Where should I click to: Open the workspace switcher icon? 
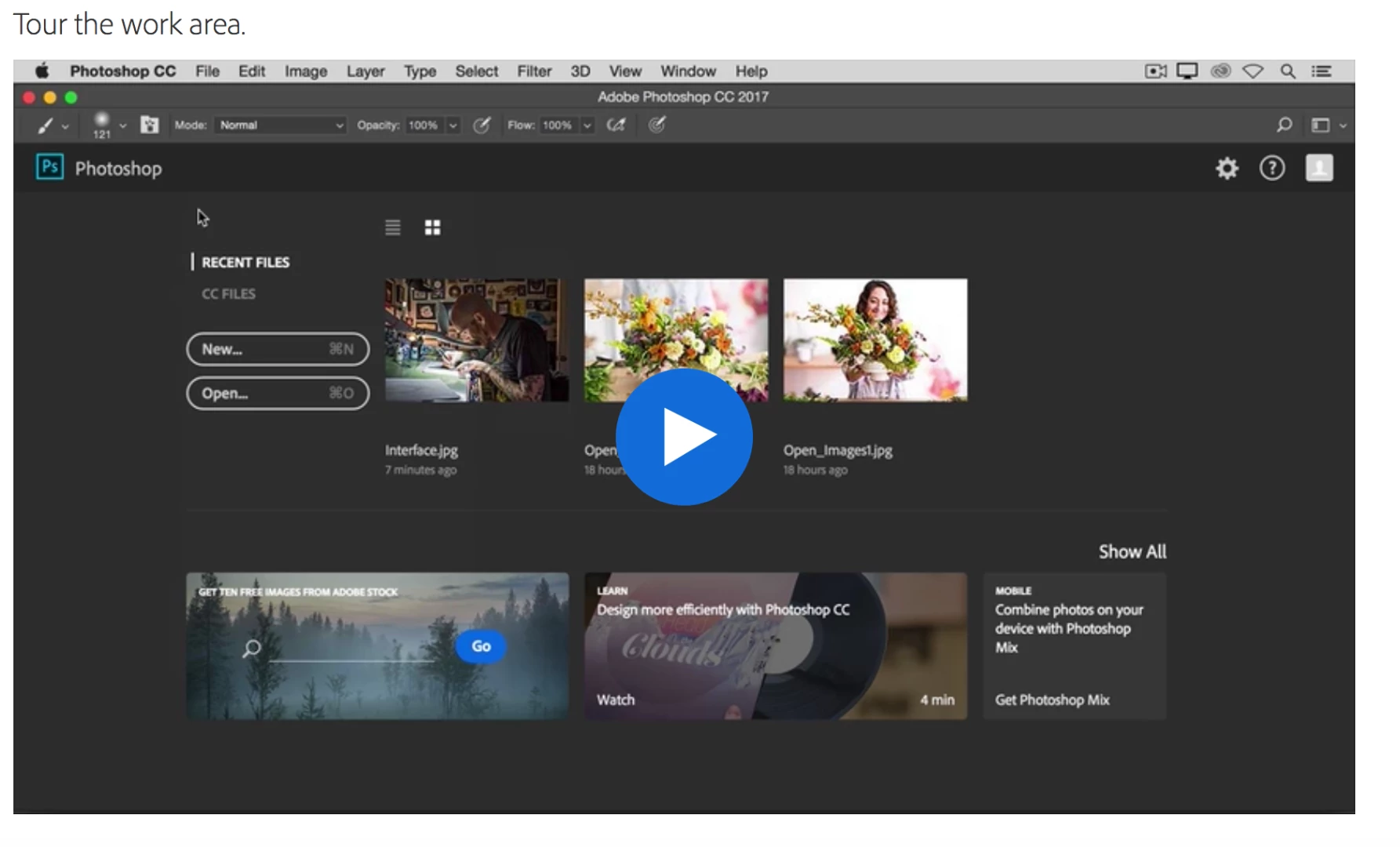[x=1320, y=125]
